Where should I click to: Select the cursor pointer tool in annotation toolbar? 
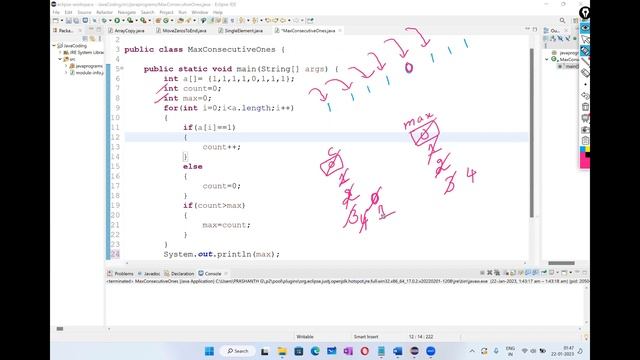pyautogui.click(x=585, y=39)
